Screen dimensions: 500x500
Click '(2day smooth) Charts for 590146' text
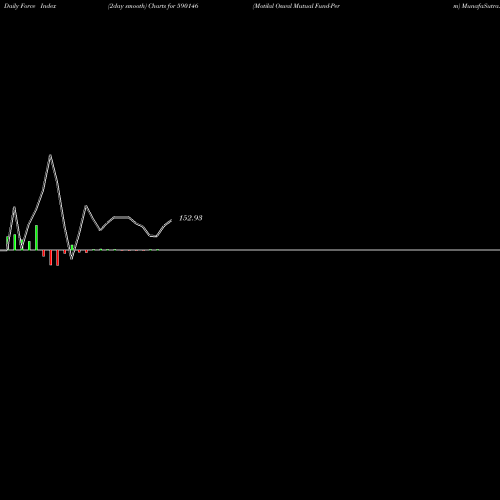153,6
